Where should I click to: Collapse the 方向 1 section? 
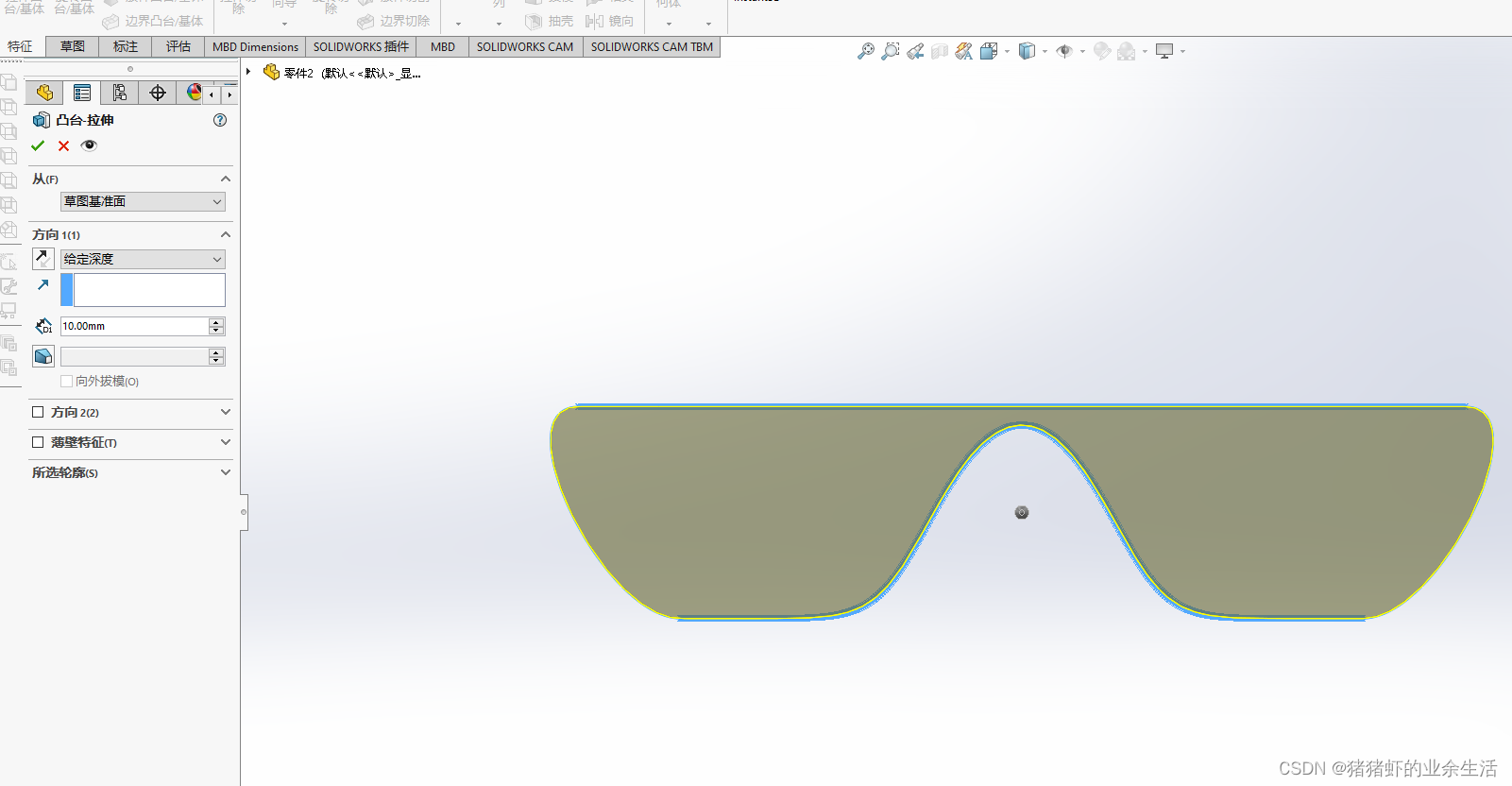pyautogui.click(x=226, y=234)
